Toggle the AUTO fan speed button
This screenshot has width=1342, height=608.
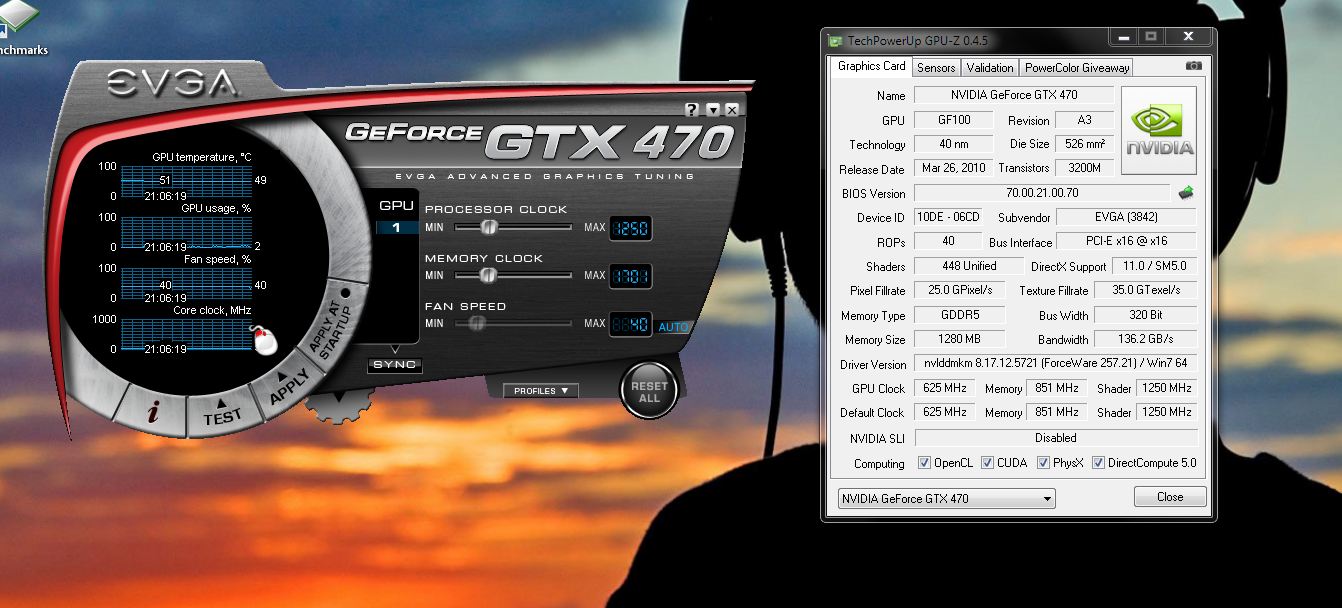point(674,327)
